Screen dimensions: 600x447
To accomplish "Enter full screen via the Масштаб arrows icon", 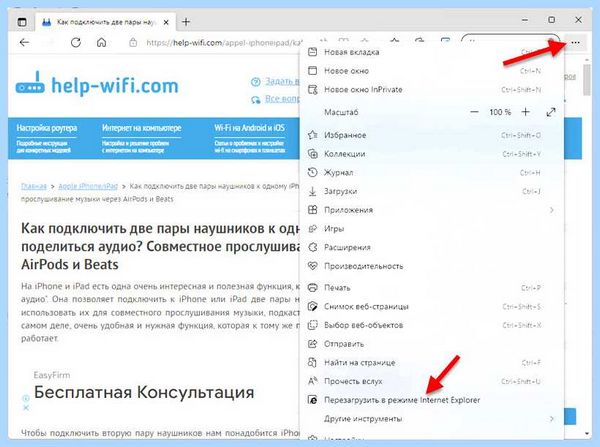I will point(551,112).
